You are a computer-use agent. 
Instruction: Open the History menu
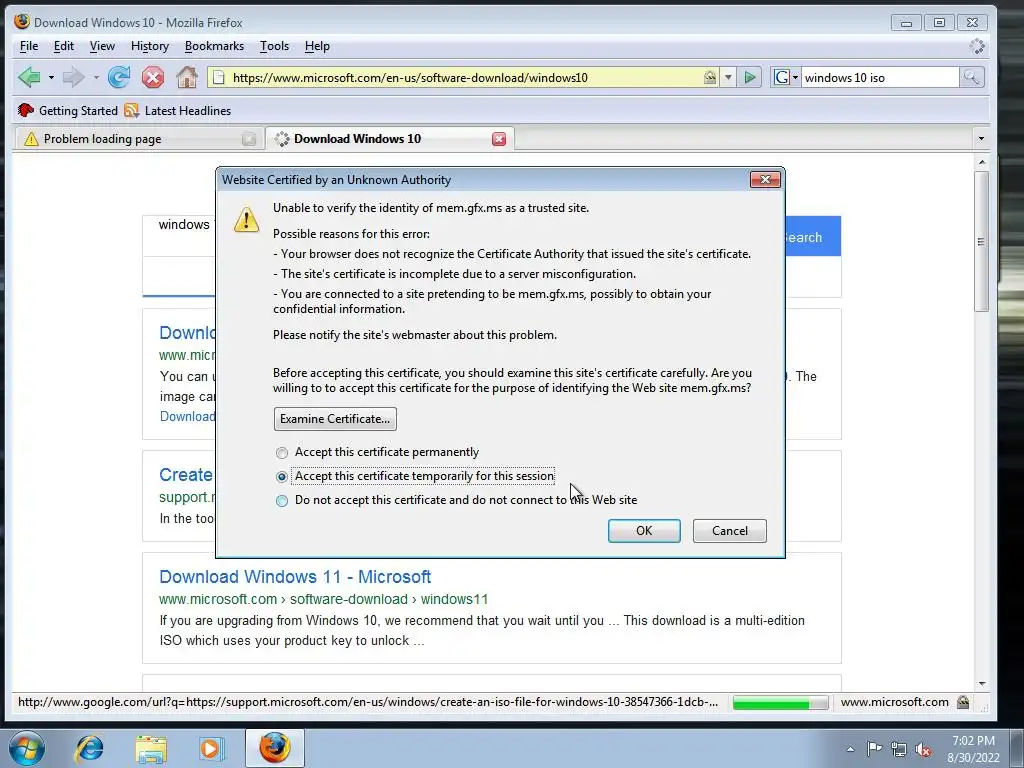tap(150, 46)
